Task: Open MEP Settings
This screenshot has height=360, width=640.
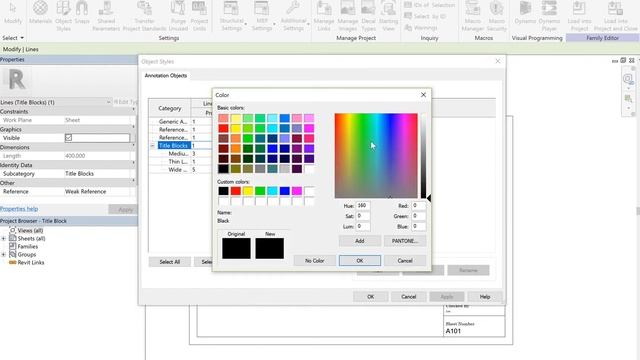Action: click(262, 16)
